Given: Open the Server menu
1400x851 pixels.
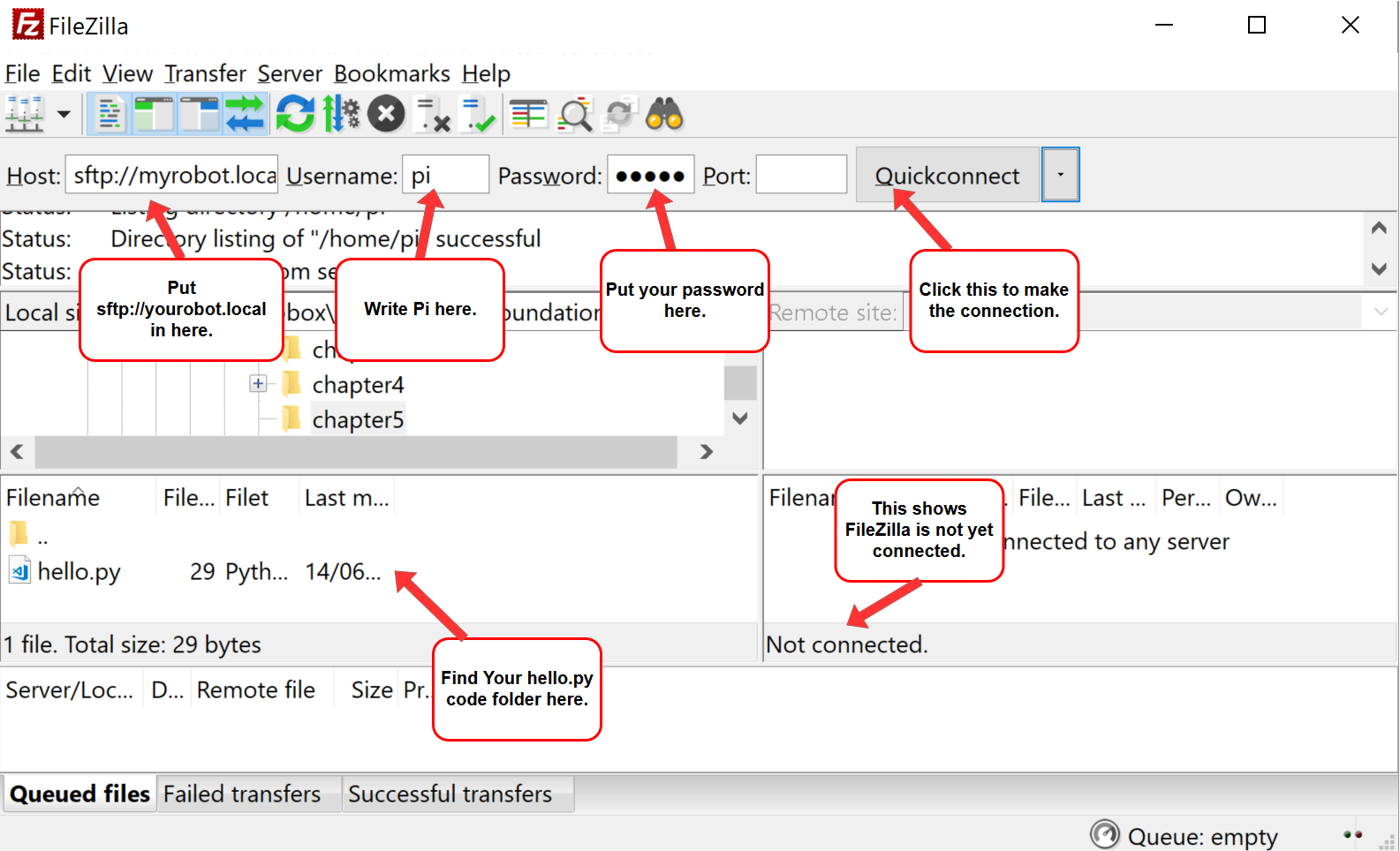Looking at the screenshot, I should point(290,74).
